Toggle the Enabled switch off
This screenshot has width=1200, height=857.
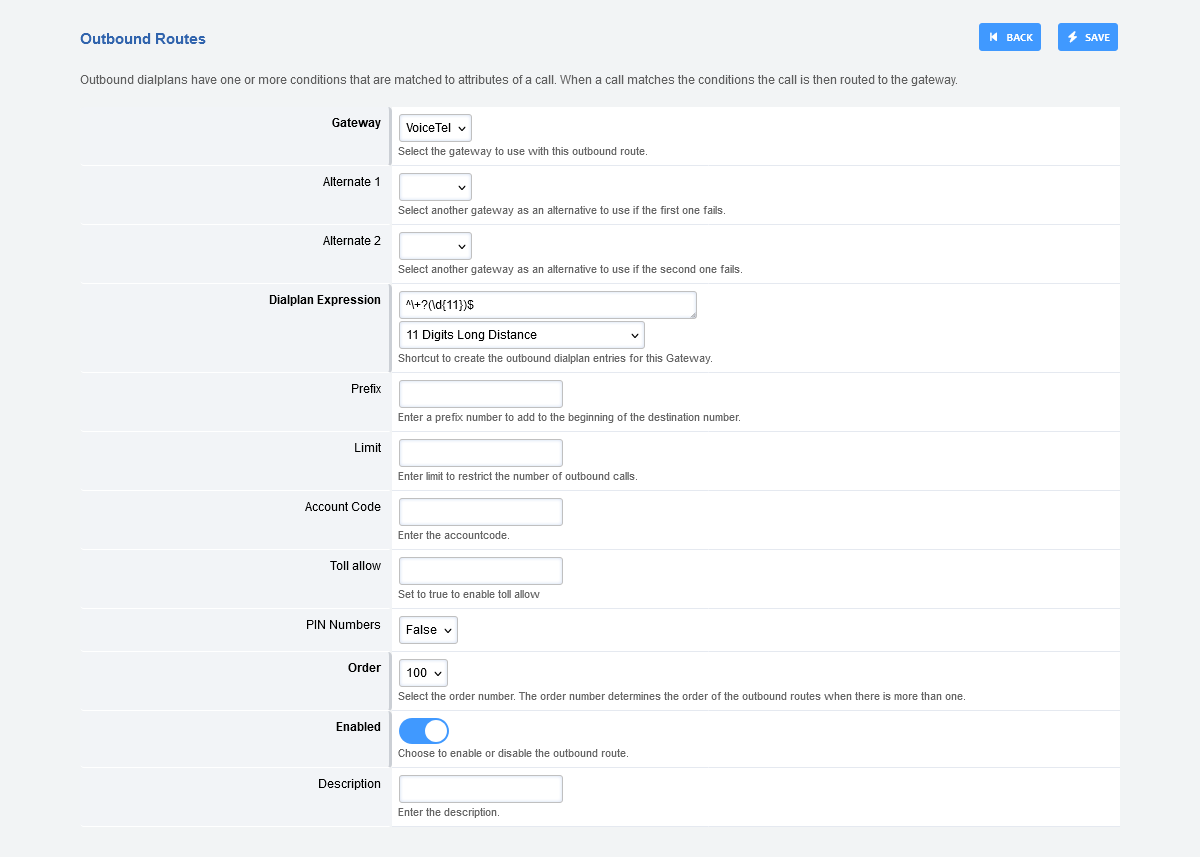point(424,731)
